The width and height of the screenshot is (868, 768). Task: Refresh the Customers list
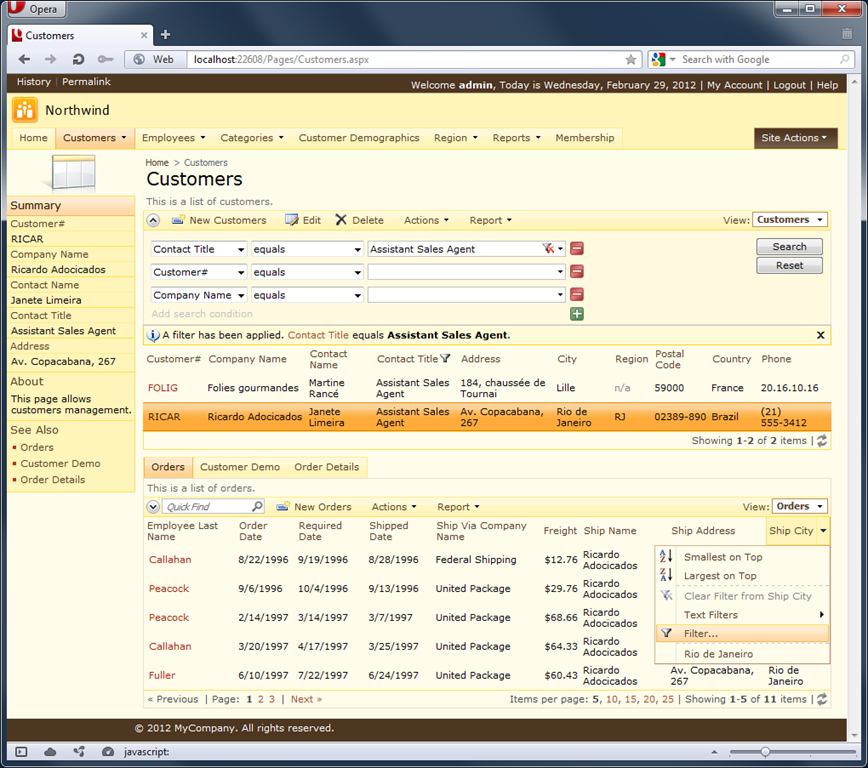click(822, 441)
